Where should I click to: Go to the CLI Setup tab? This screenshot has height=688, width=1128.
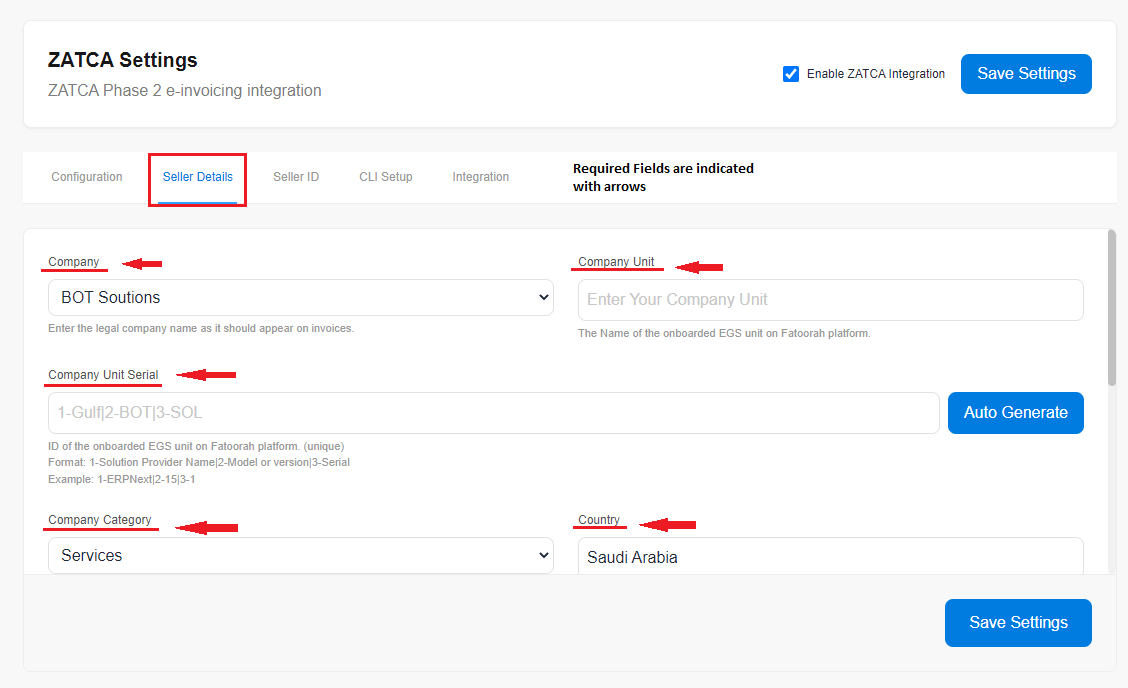[386, 177]
